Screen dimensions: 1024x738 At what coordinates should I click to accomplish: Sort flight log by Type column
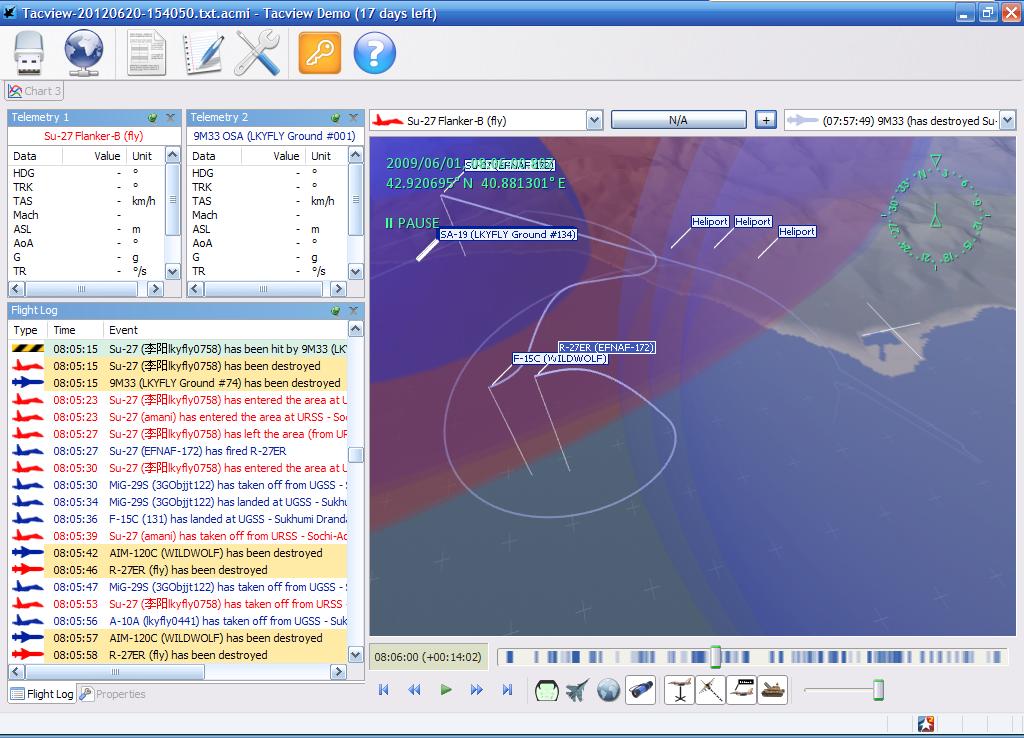point(28,330)
